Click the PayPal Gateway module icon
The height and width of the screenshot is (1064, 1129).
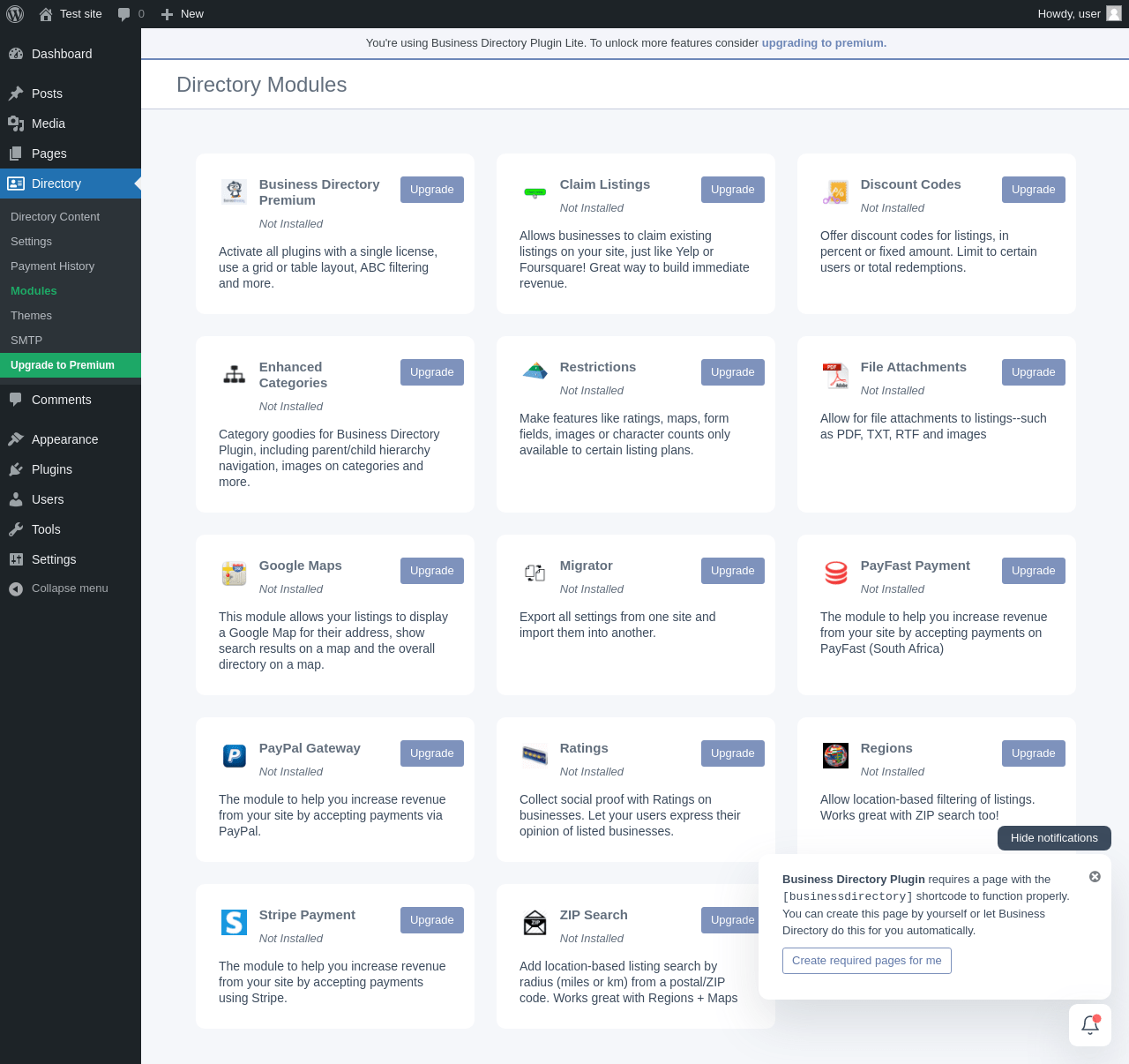pyautogui.click(x=234, y=755)
